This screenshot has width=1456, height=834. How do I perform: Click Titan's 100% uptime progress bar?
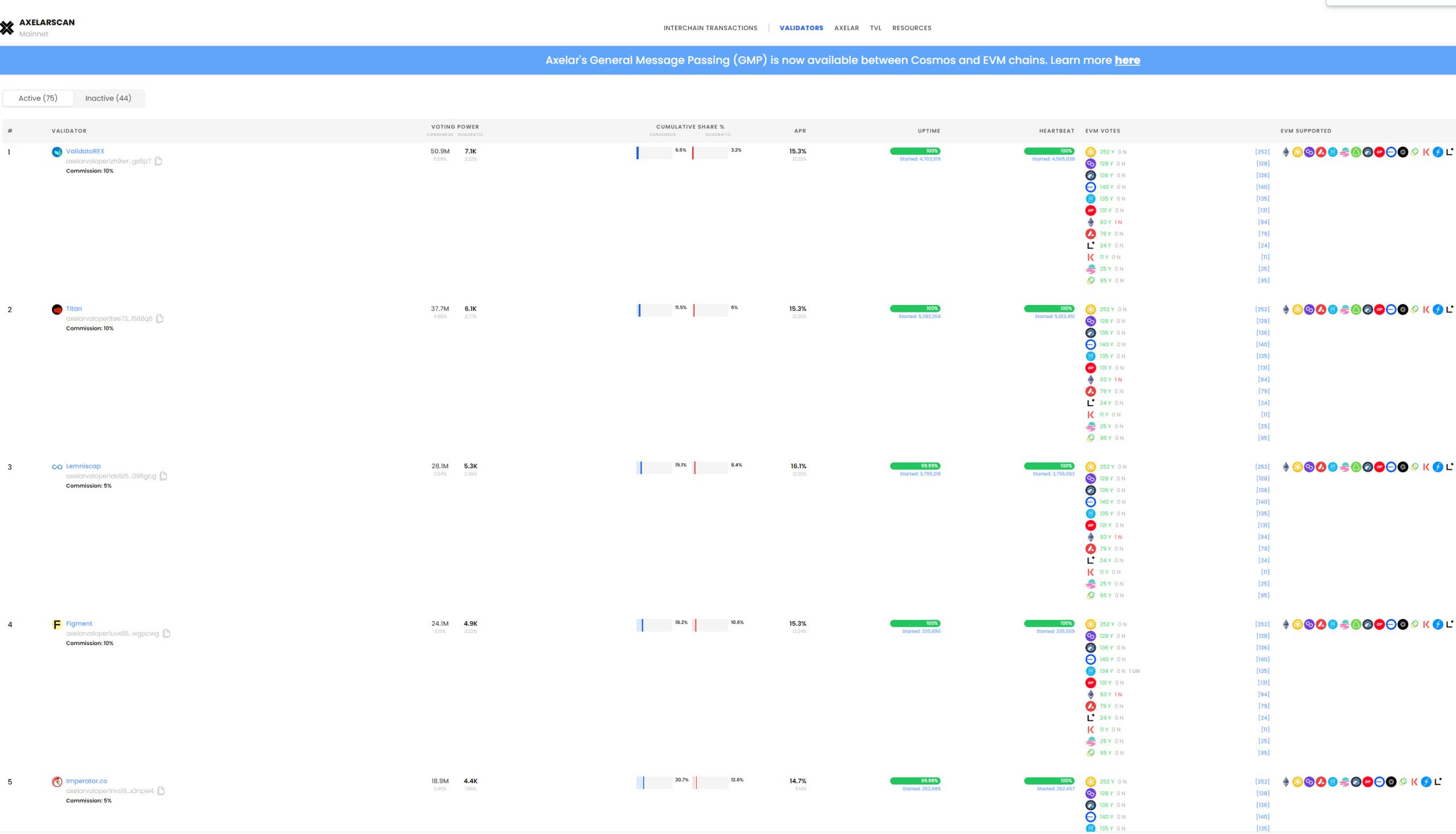[915, 309]
